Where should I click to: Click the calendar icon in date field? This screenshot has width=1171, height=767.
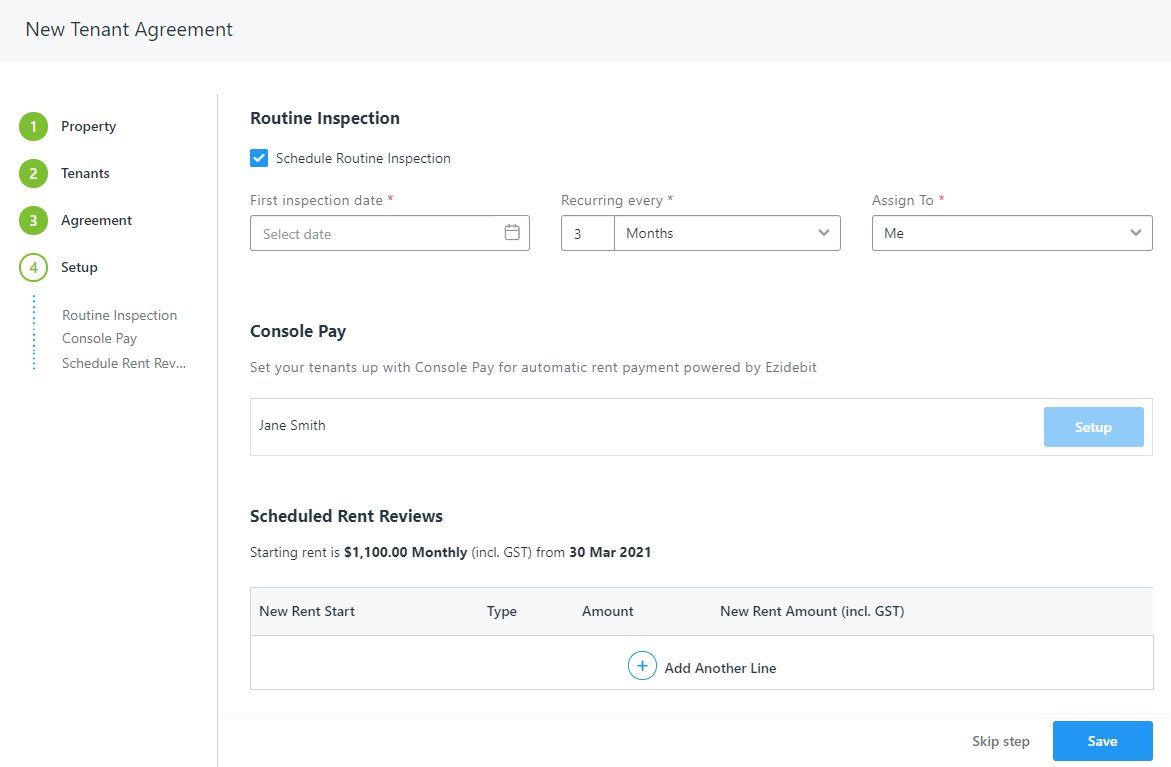click(x=512, y=233)
